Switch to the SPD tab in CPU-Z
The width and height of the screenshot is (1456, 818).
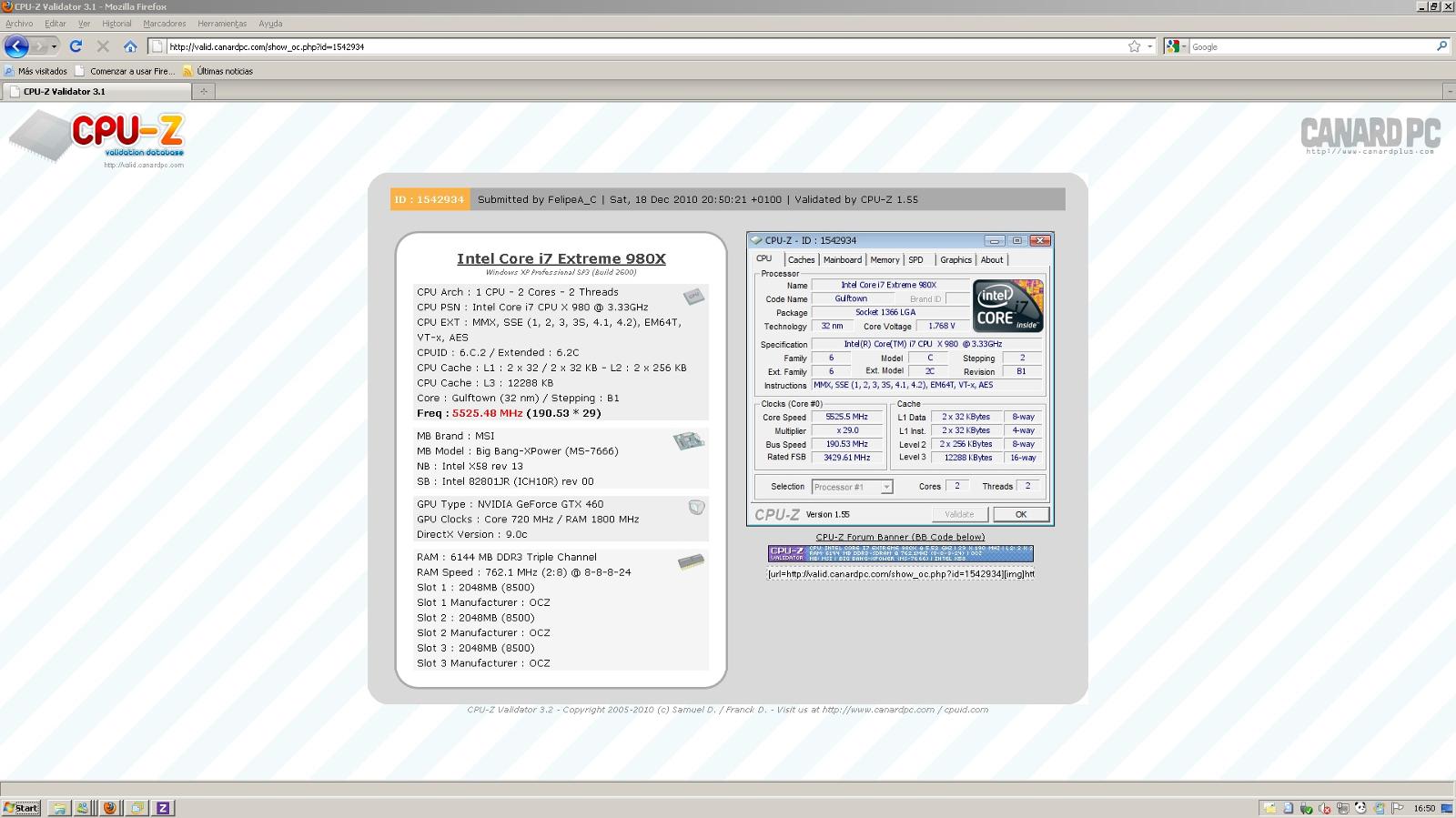915,260
